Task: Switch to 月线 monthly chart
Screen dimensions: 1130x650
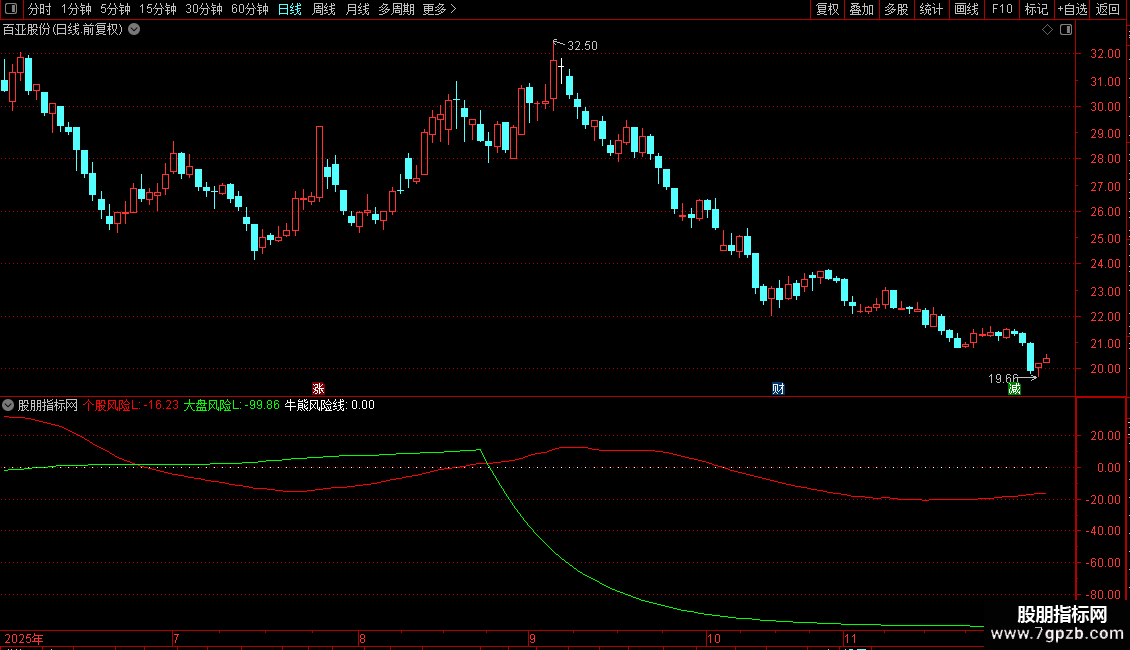Action: [x=357, y=9]
